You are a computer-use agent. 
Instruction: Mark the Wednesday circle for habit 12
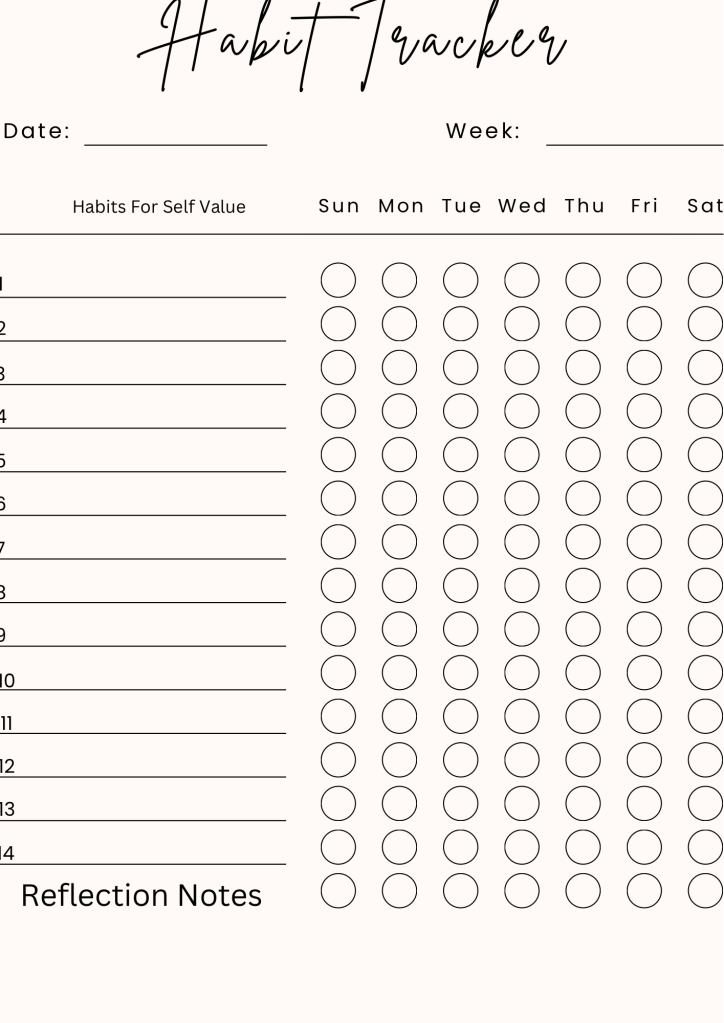tap(522, 760)
